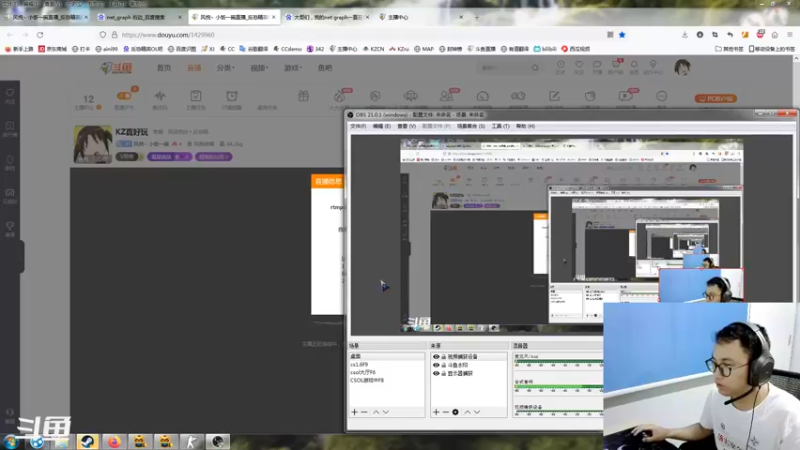Open 工具(T) menu in OBS

[x=501, y=126]
